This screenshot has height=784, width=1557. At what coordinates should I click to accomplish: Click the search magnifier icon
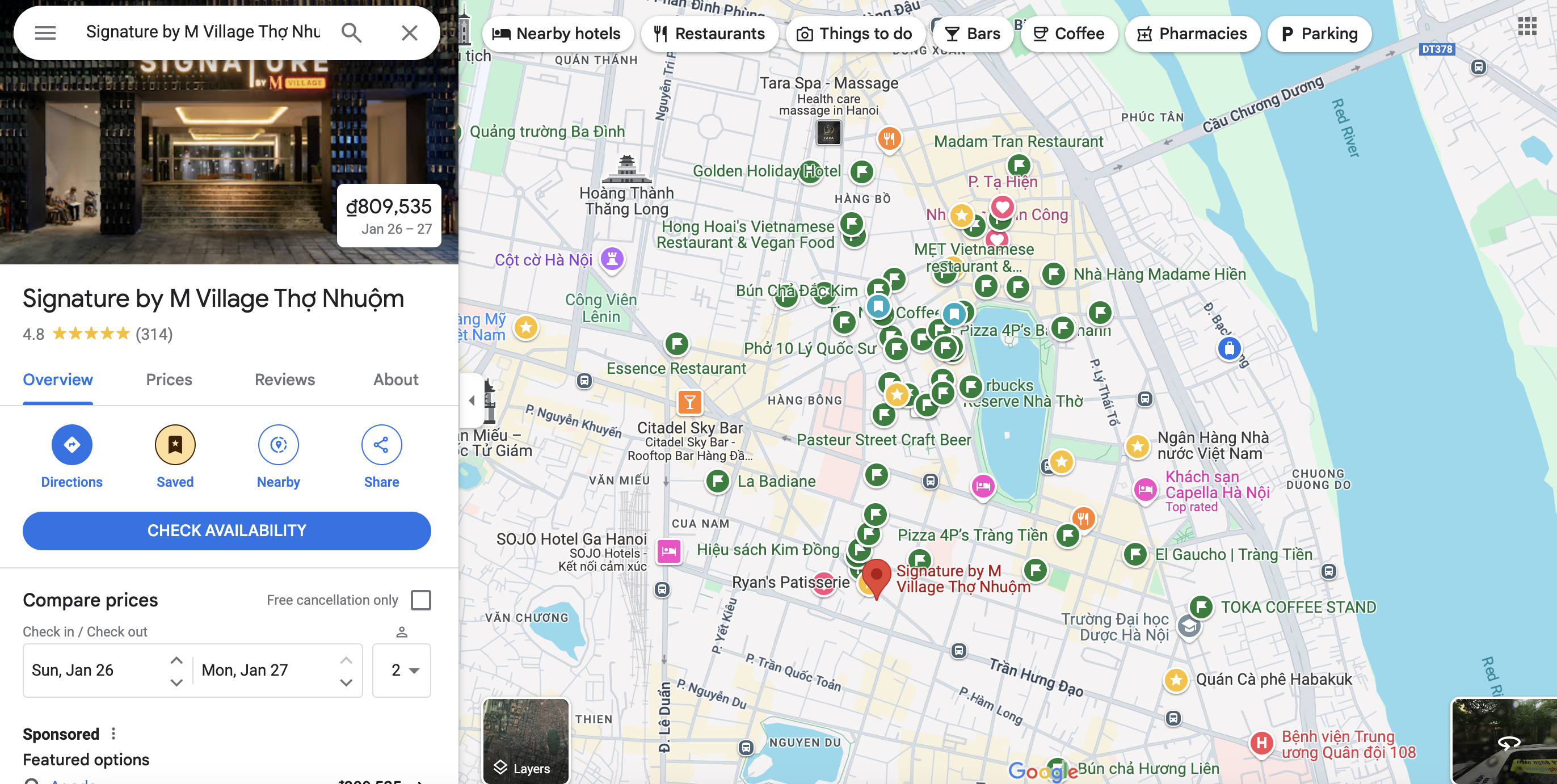pos(351,33)
